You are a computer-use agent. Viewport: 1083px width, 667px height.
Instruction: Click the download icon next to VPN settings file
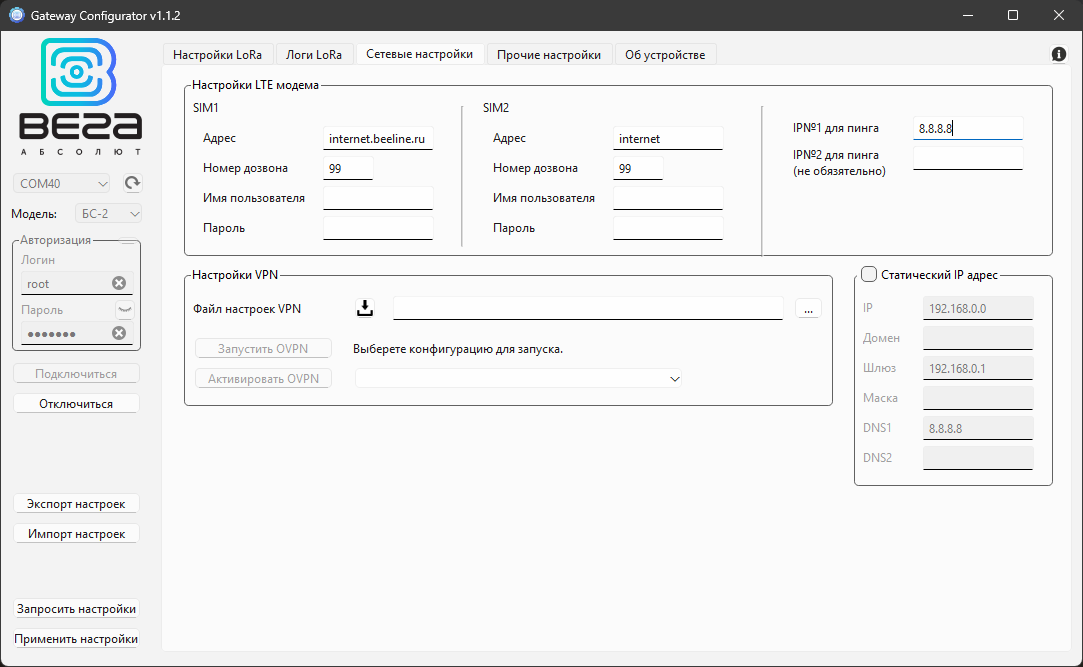(365, 307)
